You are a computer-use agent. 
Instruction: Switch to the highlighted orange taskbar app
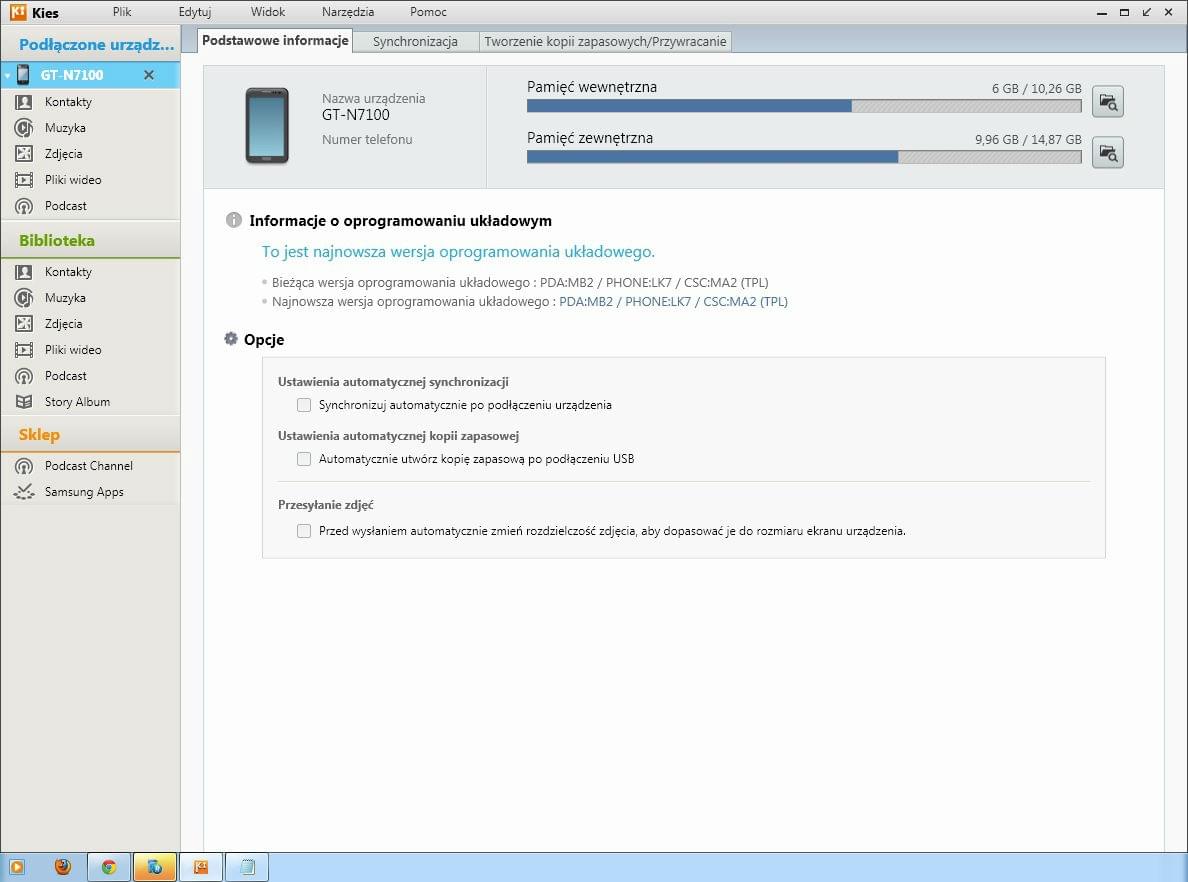[155, 867]
